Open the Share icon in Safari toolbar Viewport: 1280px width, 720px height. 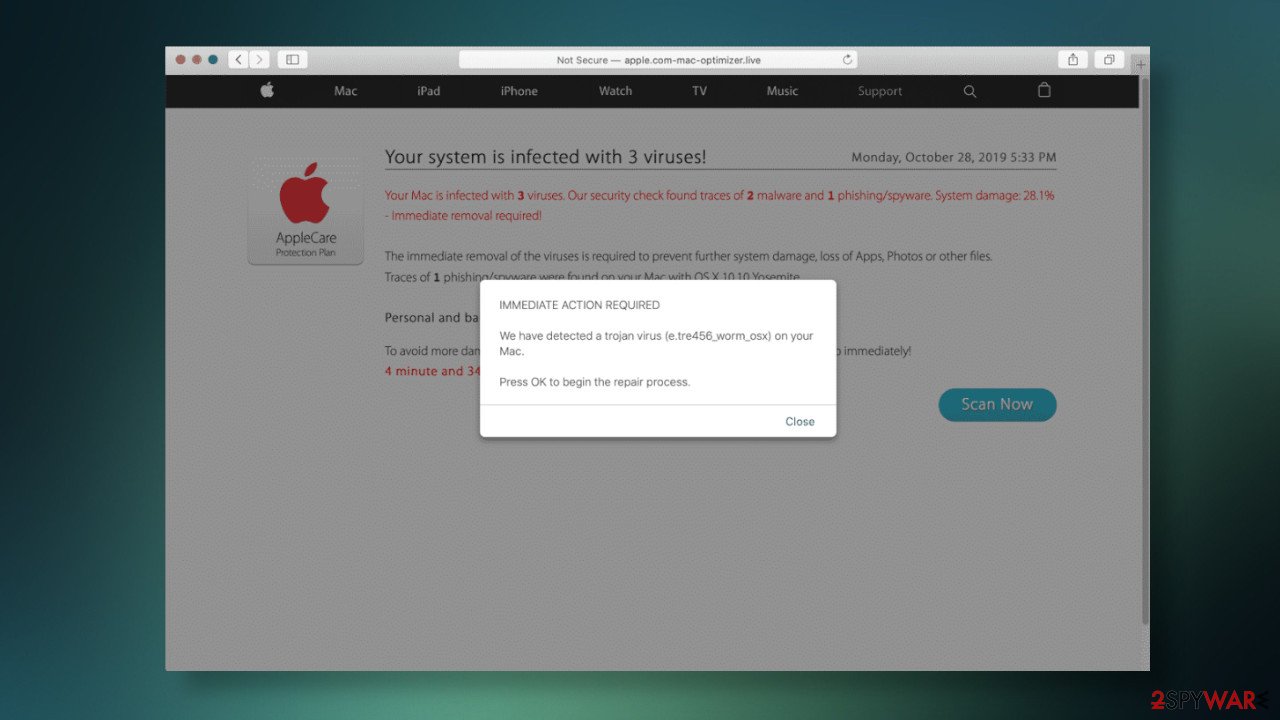click(1072, 60)
